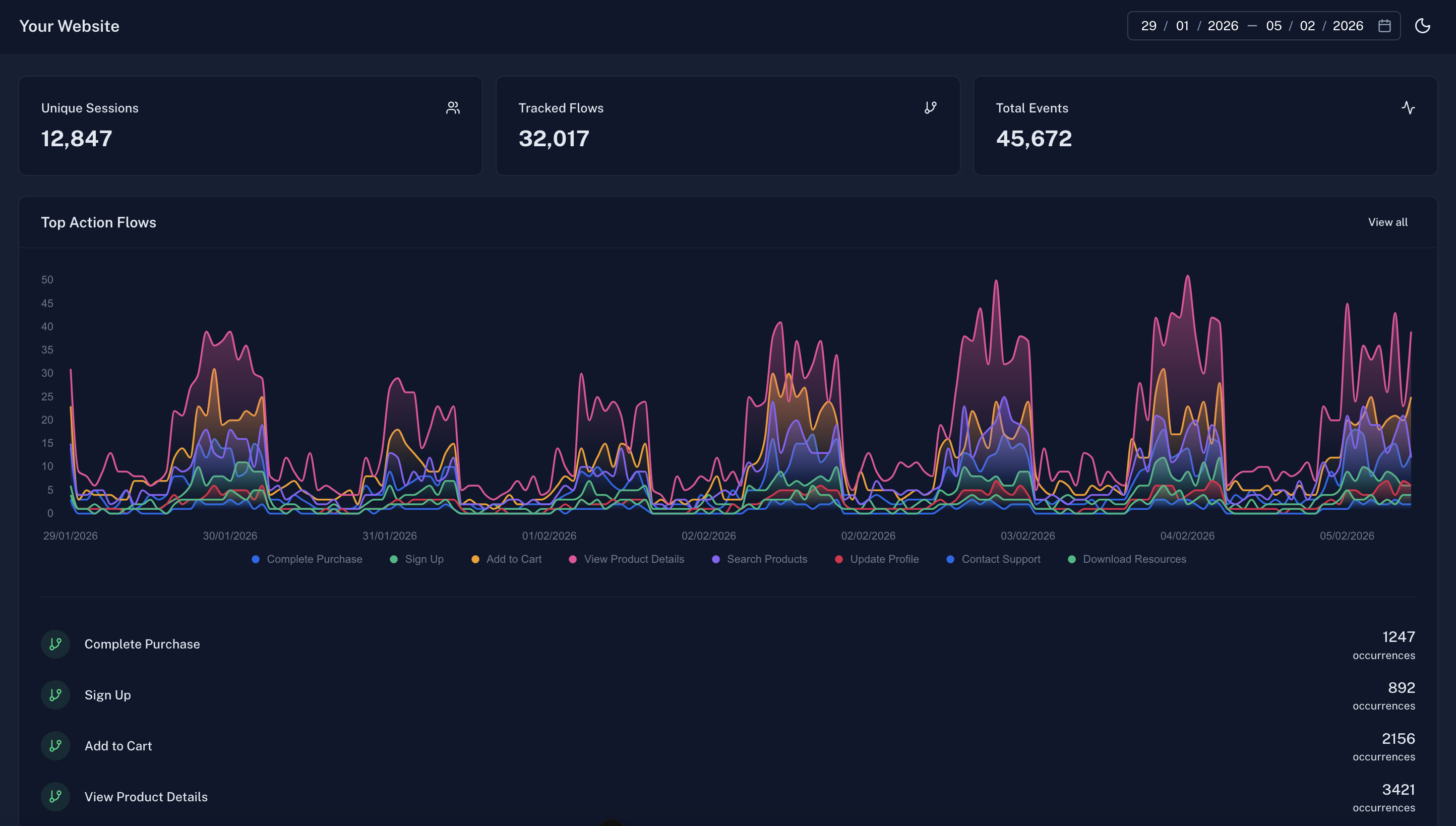
Task: Open the calendar icon in the date picker
Action: pos(1384,26)
